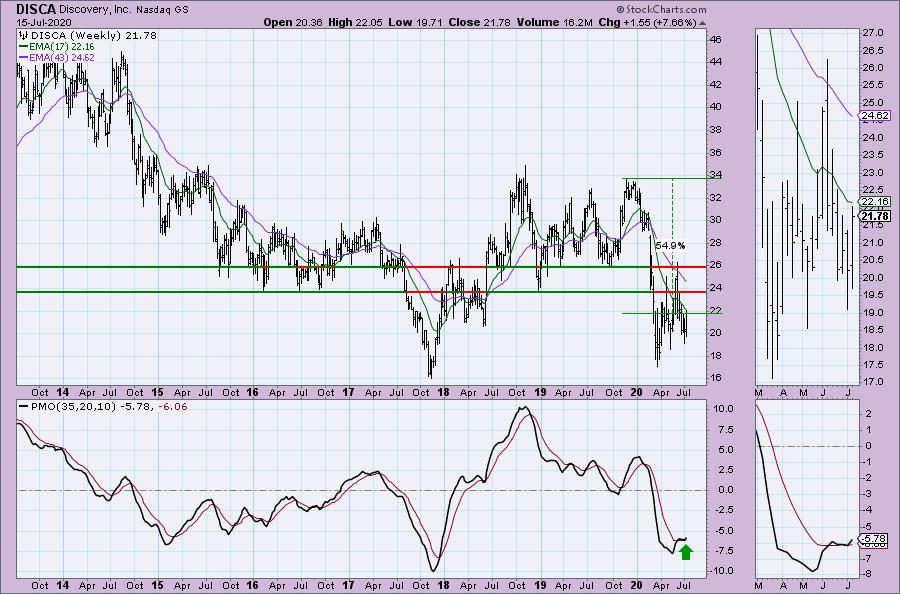Click the 46 label on price axis
Viewport: 900px width, 594px height.
coord(716,40)
